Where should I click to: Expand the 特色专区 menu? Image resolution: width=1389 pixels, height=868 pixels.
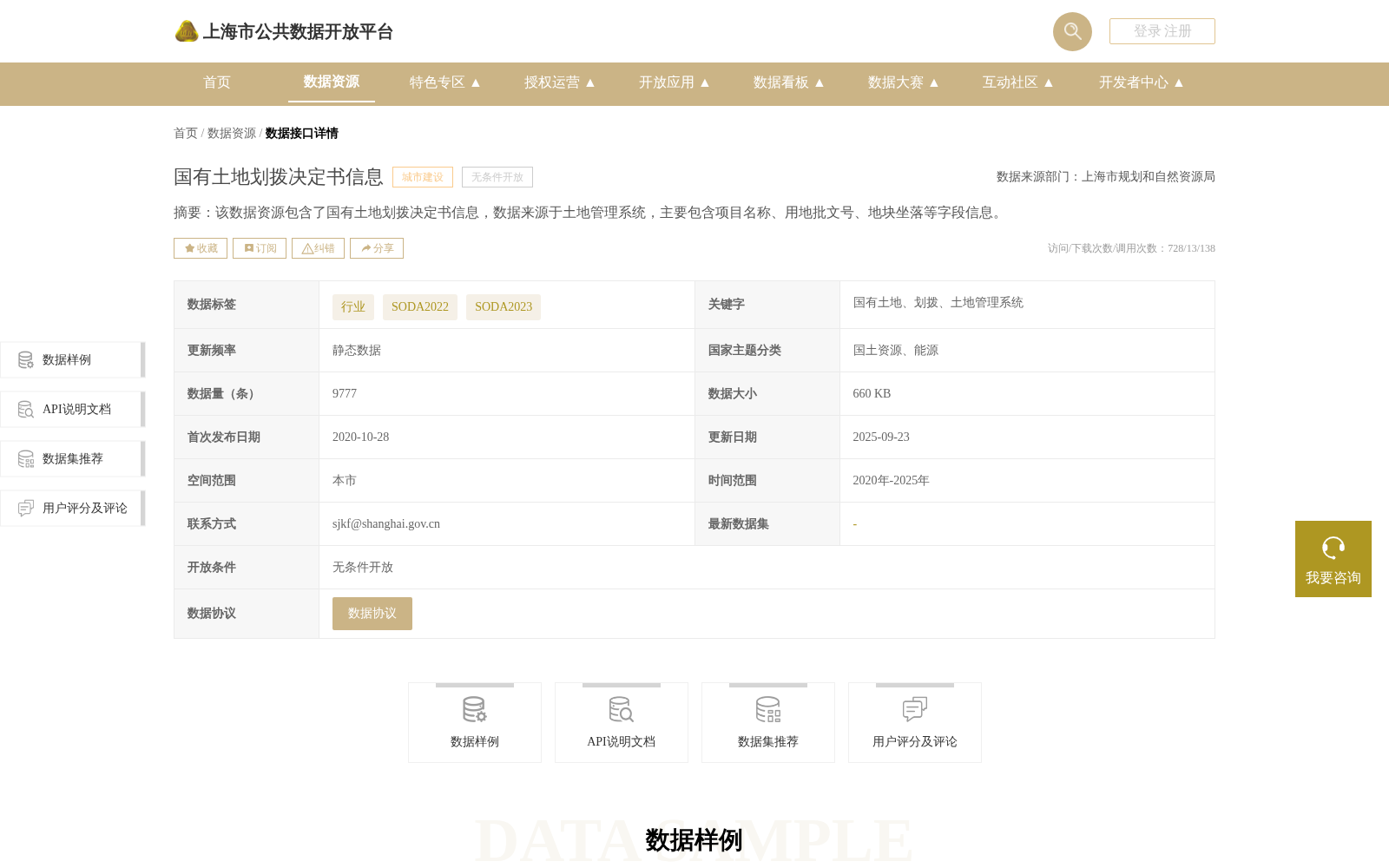(445, 82)
